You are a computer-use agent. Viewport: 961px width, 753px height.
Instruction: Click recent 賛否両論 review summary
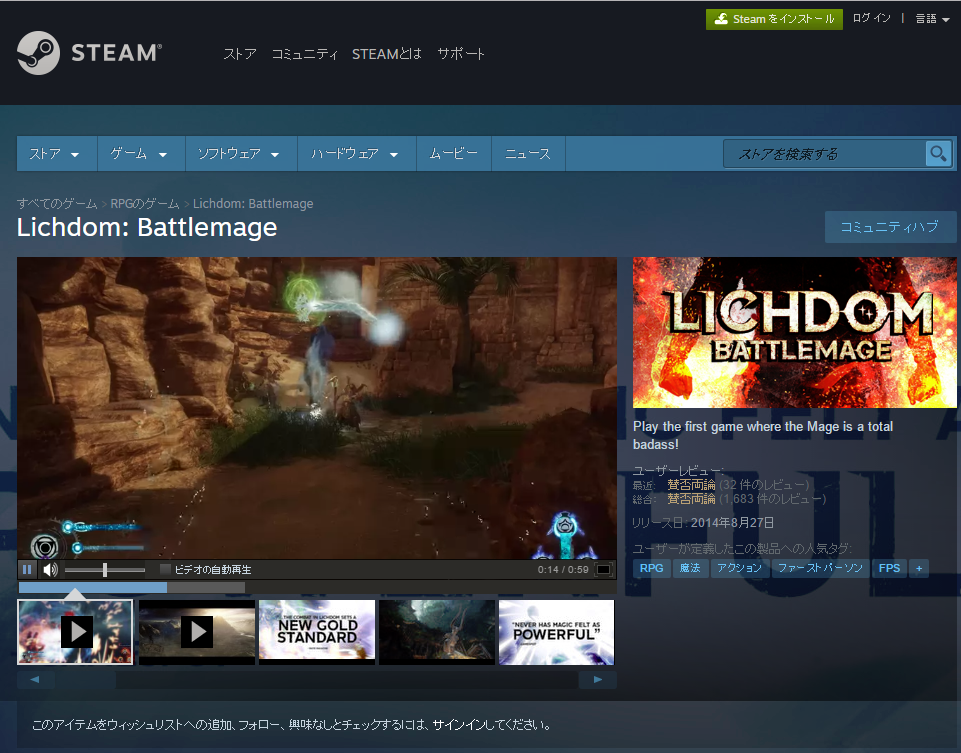(691, 485)
